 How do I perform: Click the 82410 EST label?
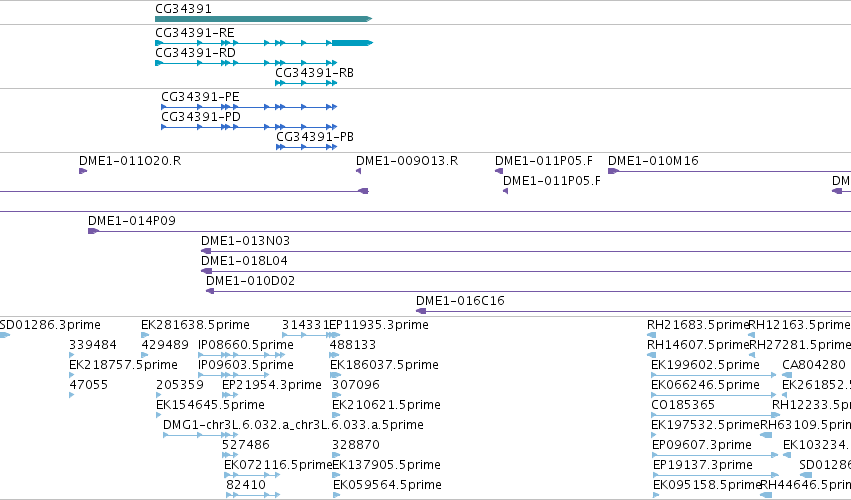[246, 485]
